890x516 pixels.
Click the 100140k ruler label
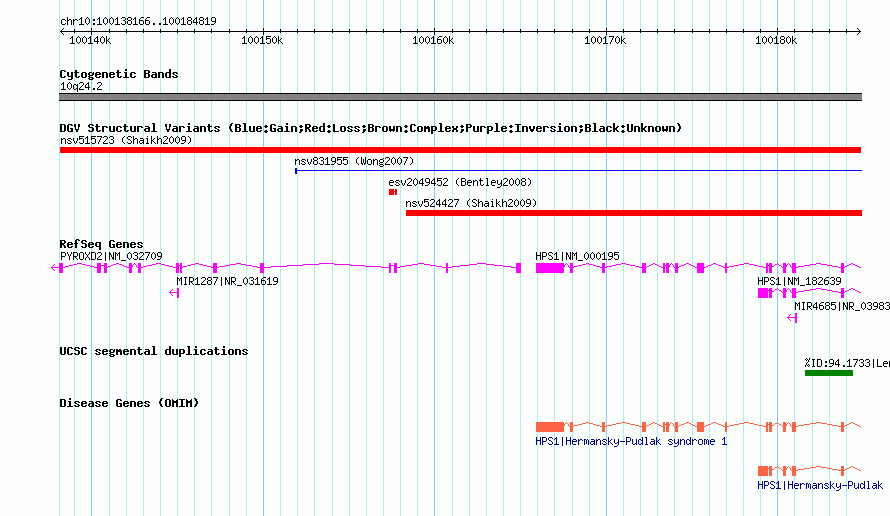[x=90, y=40]
